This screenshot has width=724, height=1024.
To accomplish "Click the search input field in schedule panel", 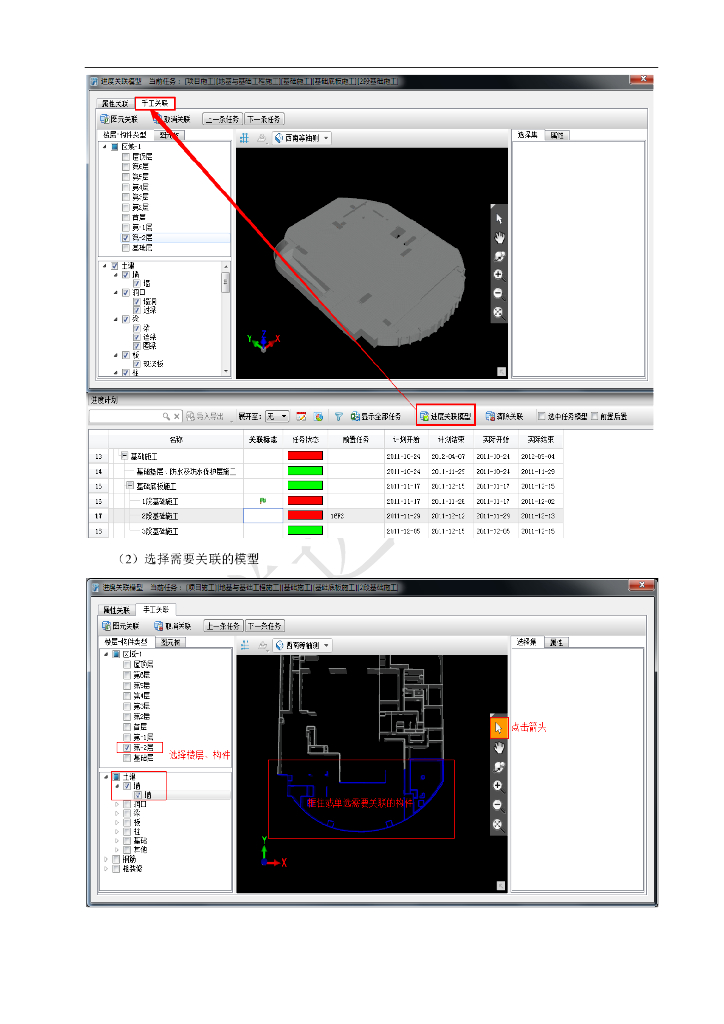I will [130, 416].
